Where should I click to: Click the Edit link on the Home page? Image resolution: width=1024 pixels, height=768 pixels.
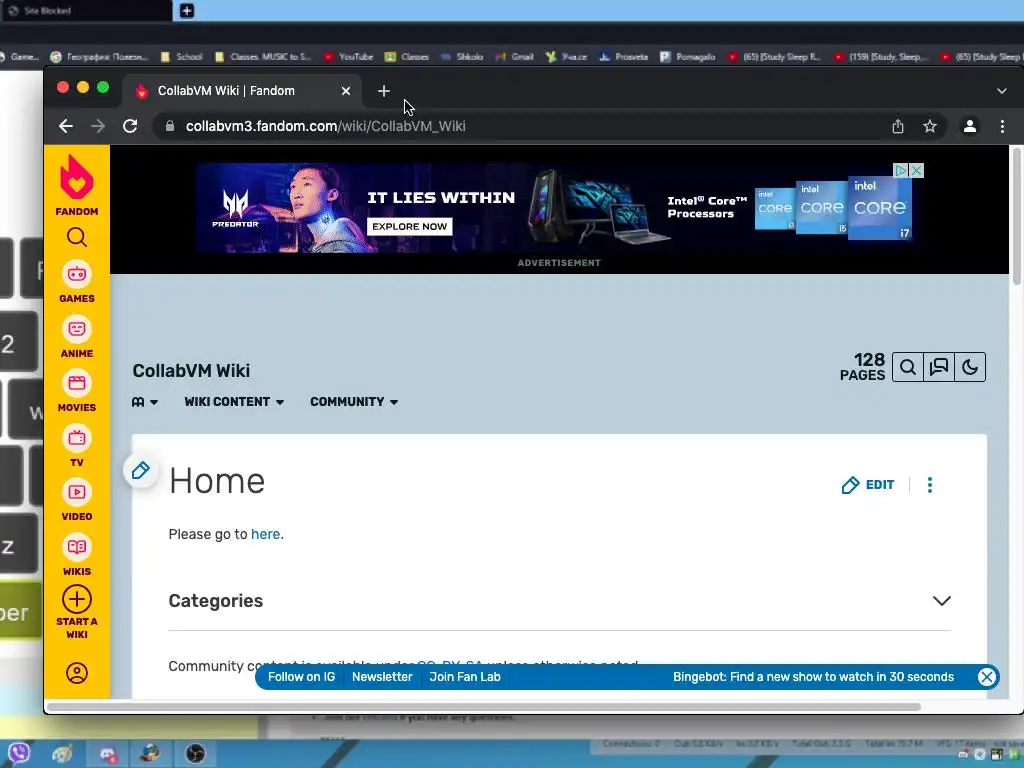868,485
